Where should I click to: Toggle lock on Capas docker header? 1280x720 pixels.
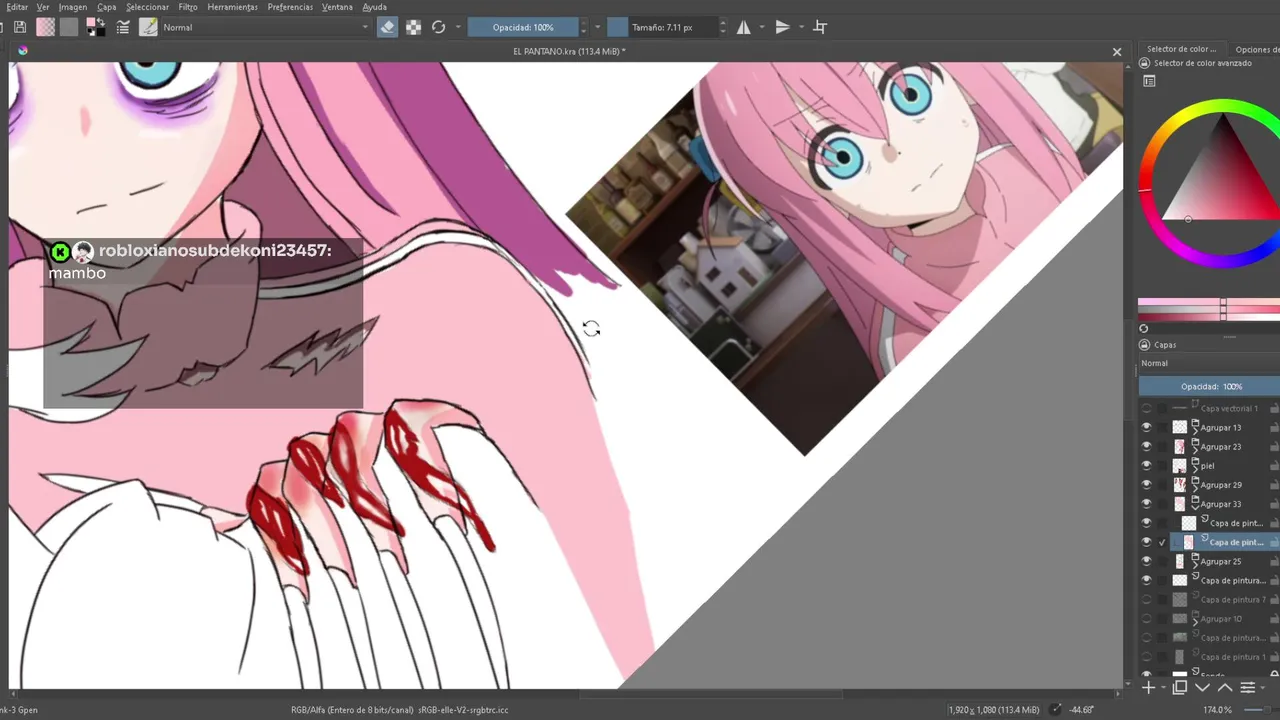click(x=1144, y=345)
